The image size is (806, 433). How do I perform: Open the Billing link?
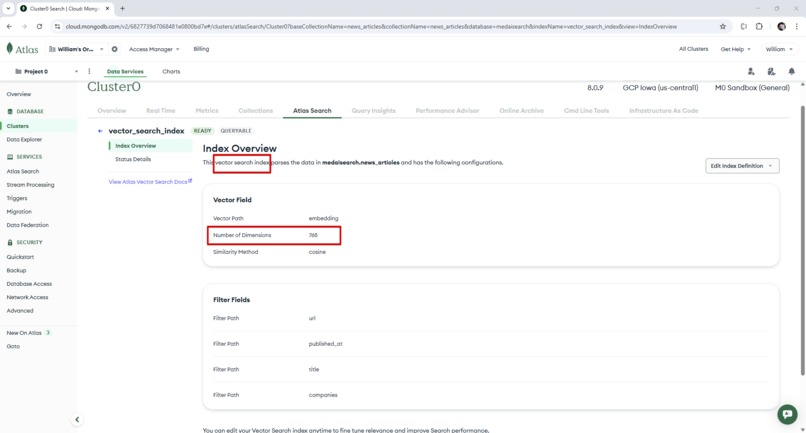pos(201,49)
